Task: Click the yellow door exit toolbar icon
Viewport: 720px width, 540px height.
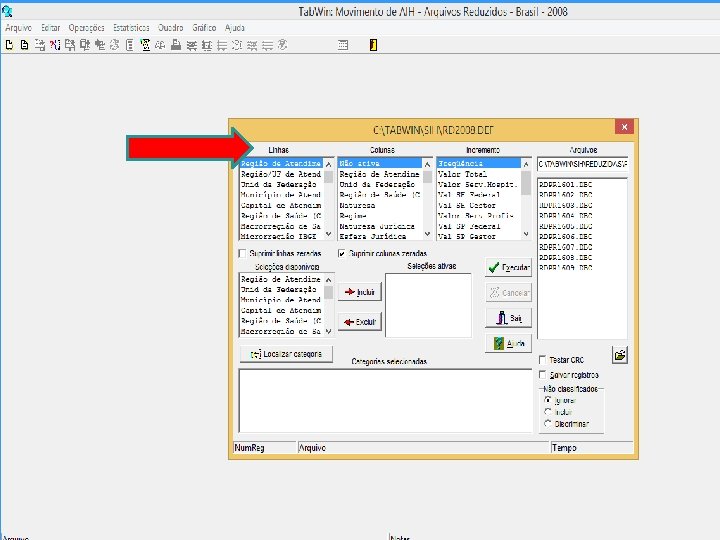Action: click(x=373, y=45)
